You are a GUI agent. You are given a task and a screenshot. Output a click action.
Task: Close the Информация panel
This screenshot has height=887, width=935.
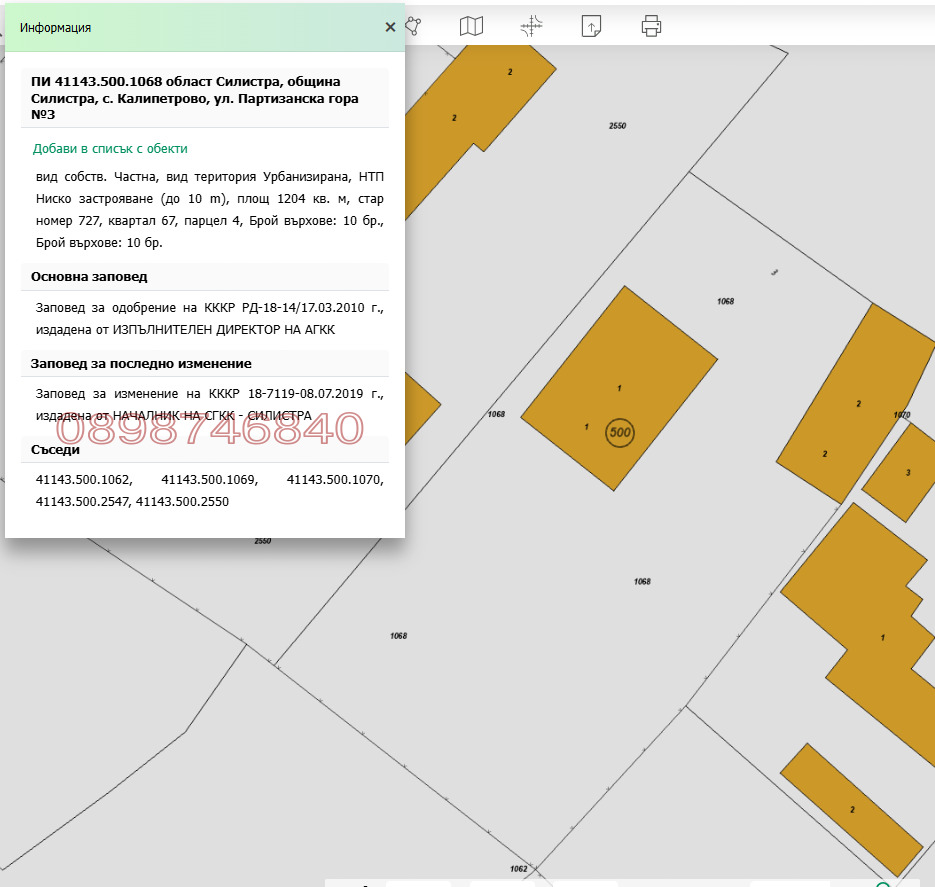(390, 27)
